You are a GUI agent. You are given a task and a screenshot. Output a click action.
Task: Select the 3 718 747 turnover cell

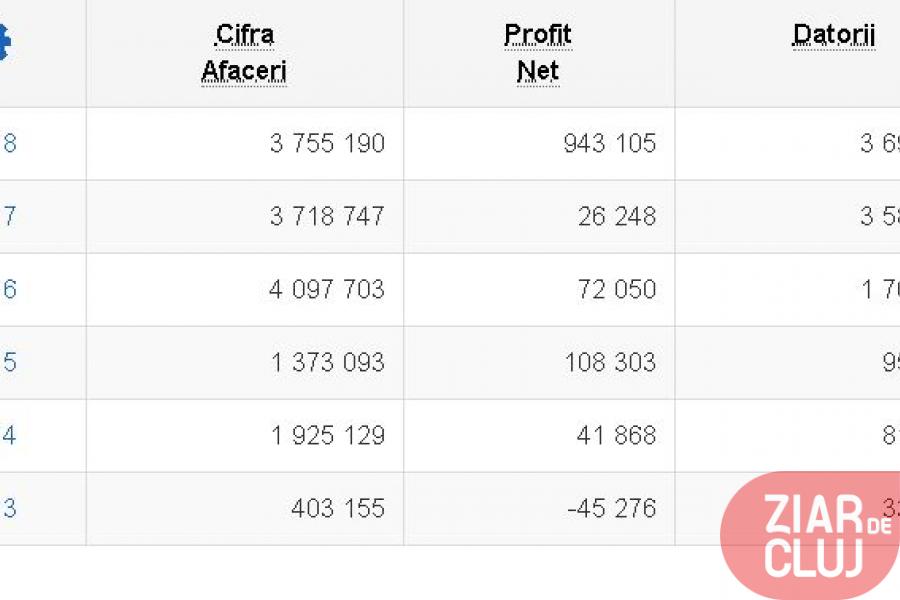[245, 216]
